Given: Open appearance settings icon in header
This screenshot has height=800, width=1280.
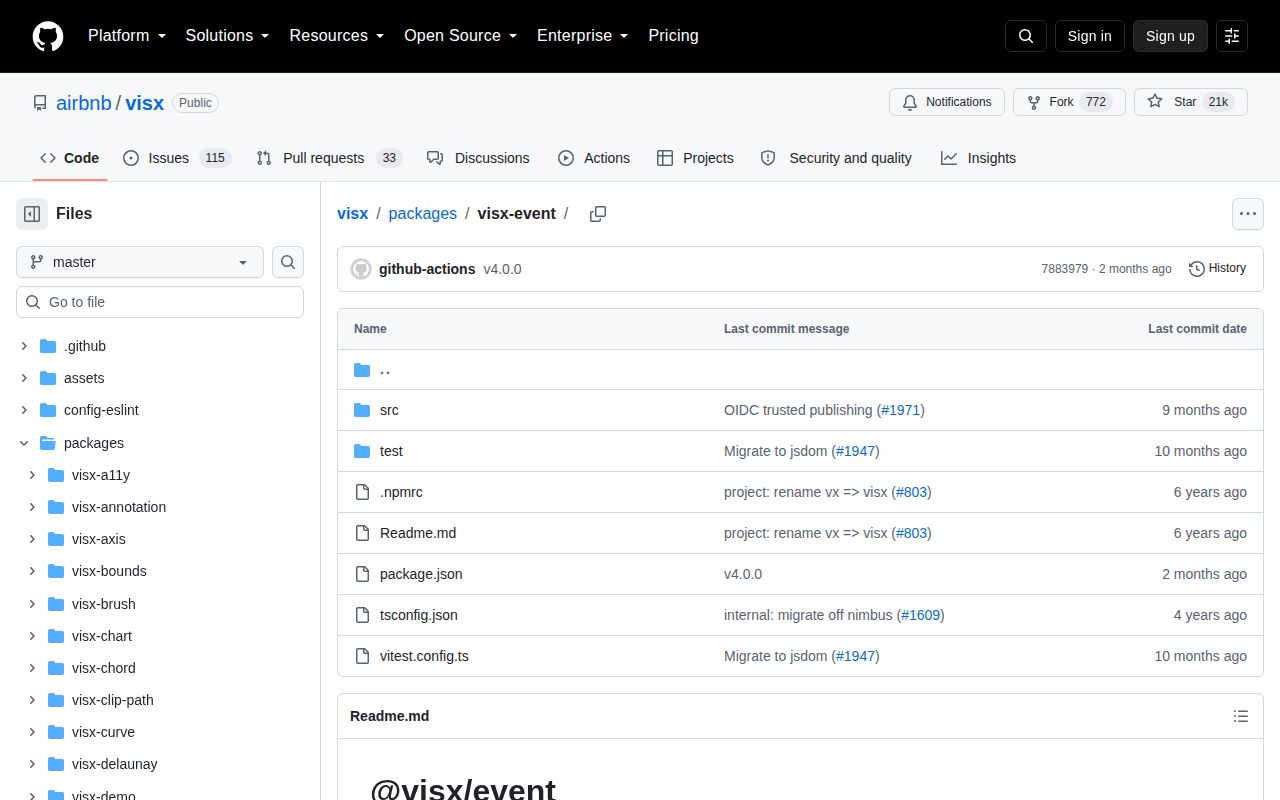Looking at the screenshot, I should (1232, 36).
